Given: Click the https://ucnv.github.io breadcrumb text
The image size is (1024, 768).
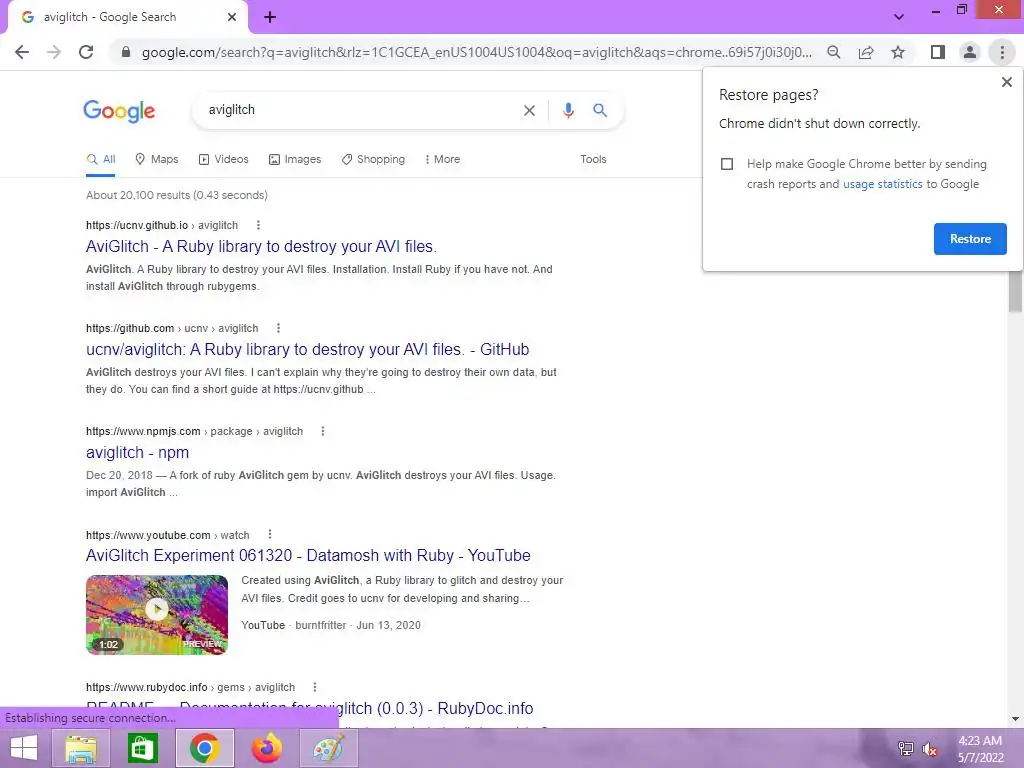Looking at the screenshot, I should click(136, 225).
